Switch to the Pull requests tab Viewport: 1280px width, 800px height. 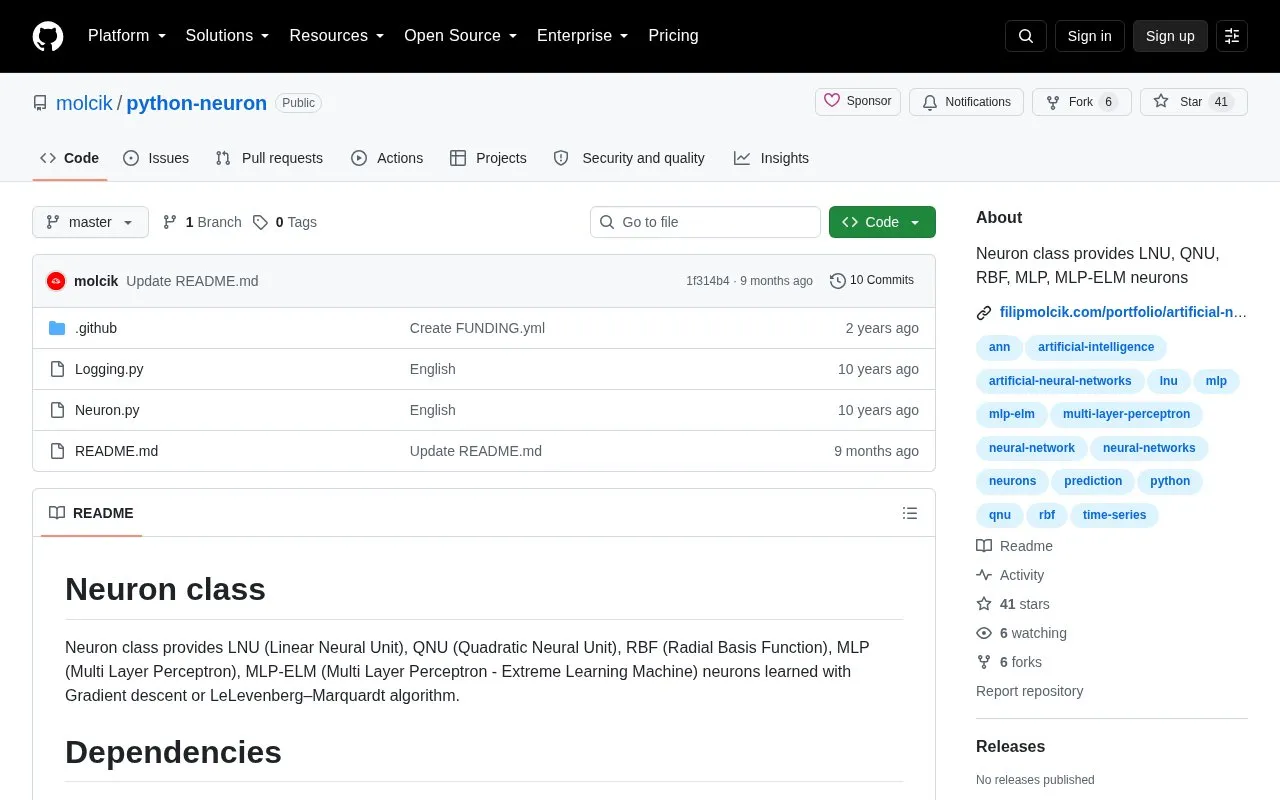coord(269,158)
